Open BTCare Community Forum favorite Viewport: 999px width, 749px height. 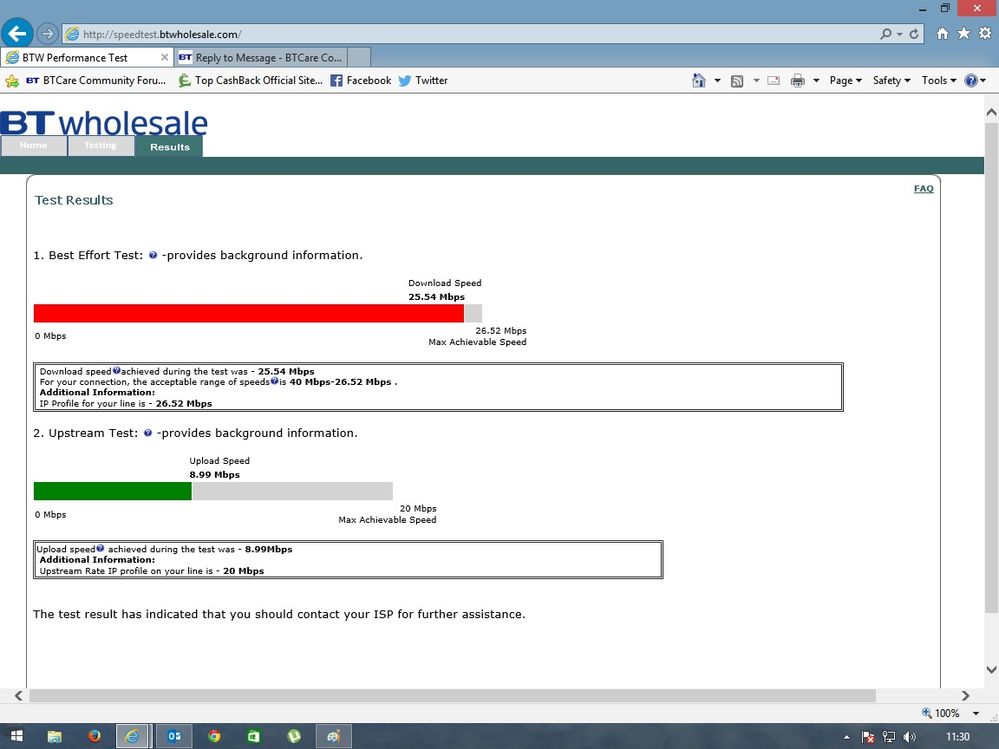coord(96,81)
